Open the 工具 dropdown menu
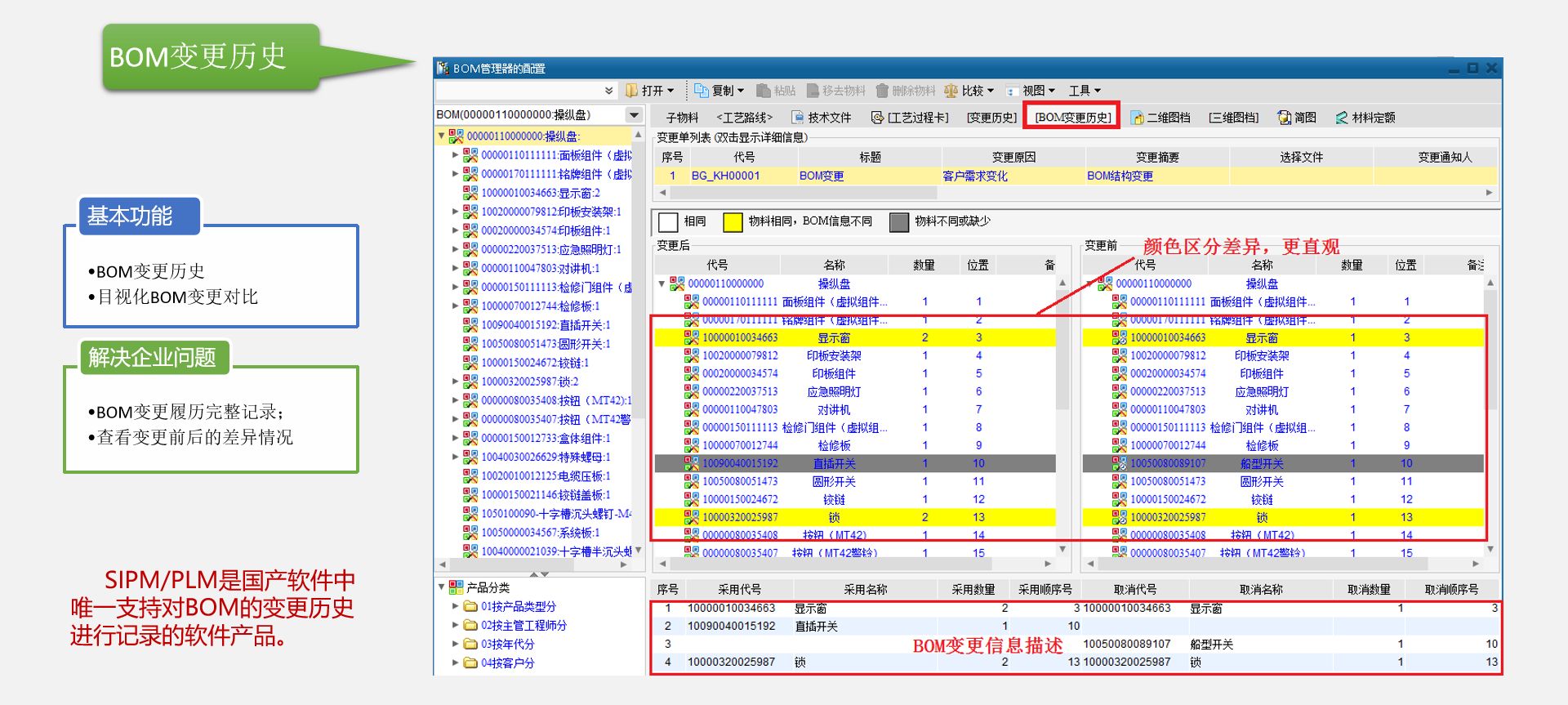This screenshot has height=705, width=1568. coord(1085,91)
